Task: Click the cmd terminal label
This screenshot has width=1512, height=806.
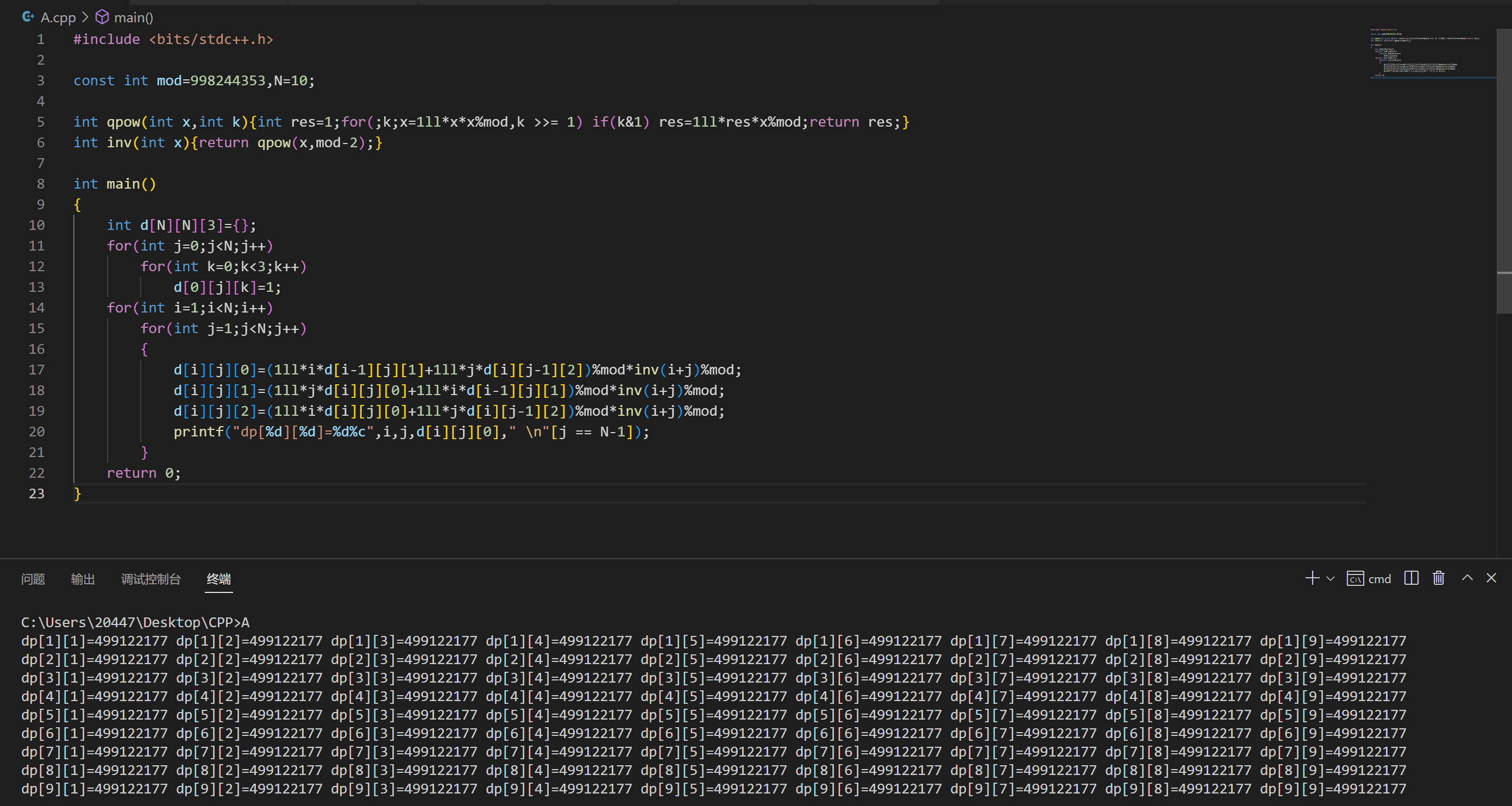Action: [x=1379, y=579]
